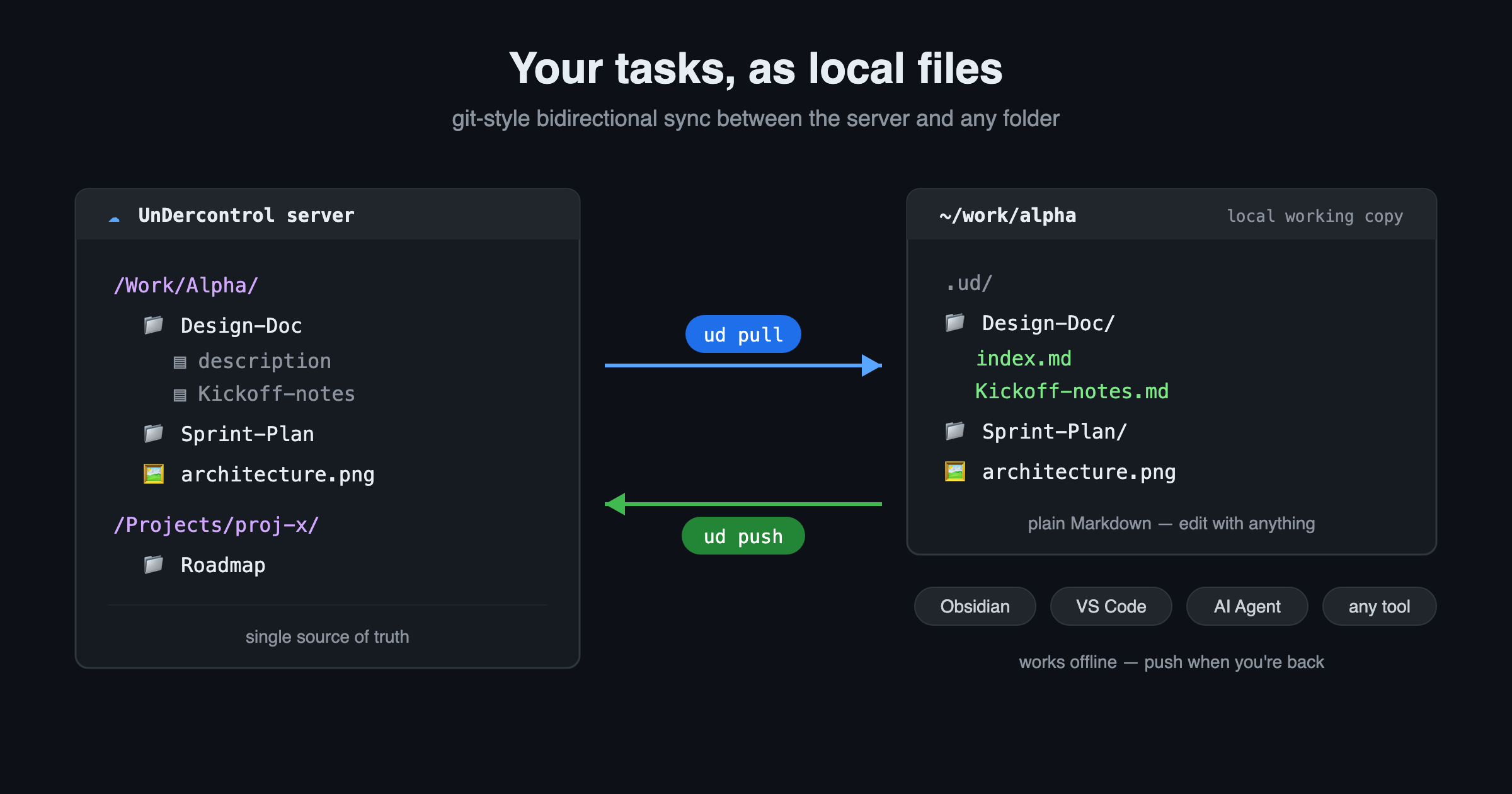The image size is (1512, 794).
Task: Click the document icon next to description
Action: [180, 362]
